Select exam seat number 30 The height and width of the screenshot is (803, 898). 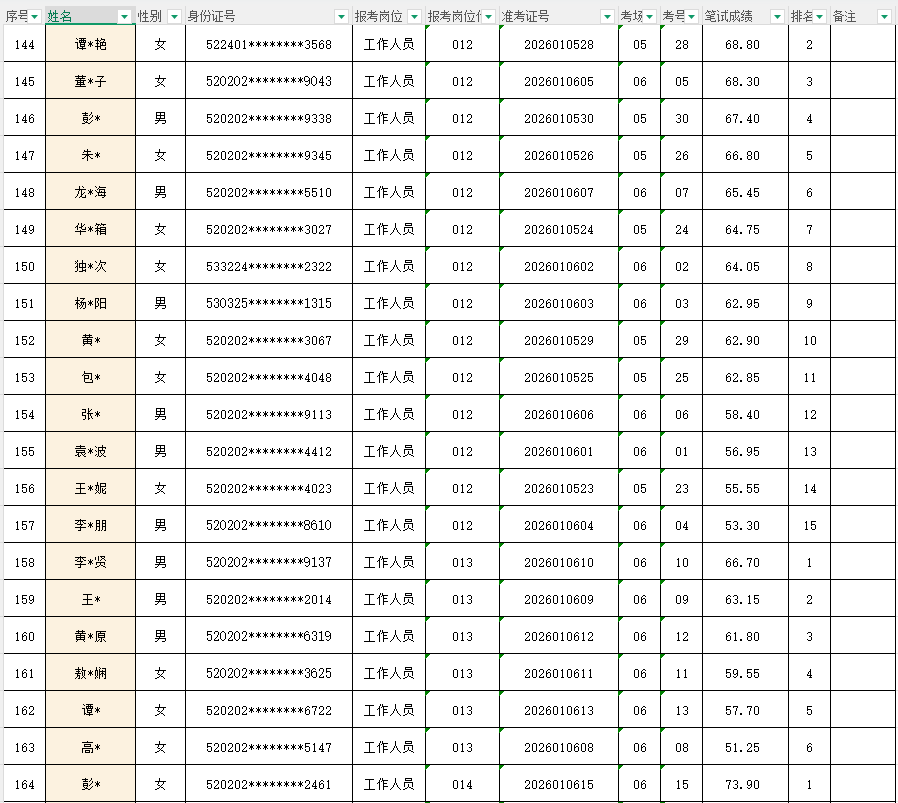pos(682,119)
